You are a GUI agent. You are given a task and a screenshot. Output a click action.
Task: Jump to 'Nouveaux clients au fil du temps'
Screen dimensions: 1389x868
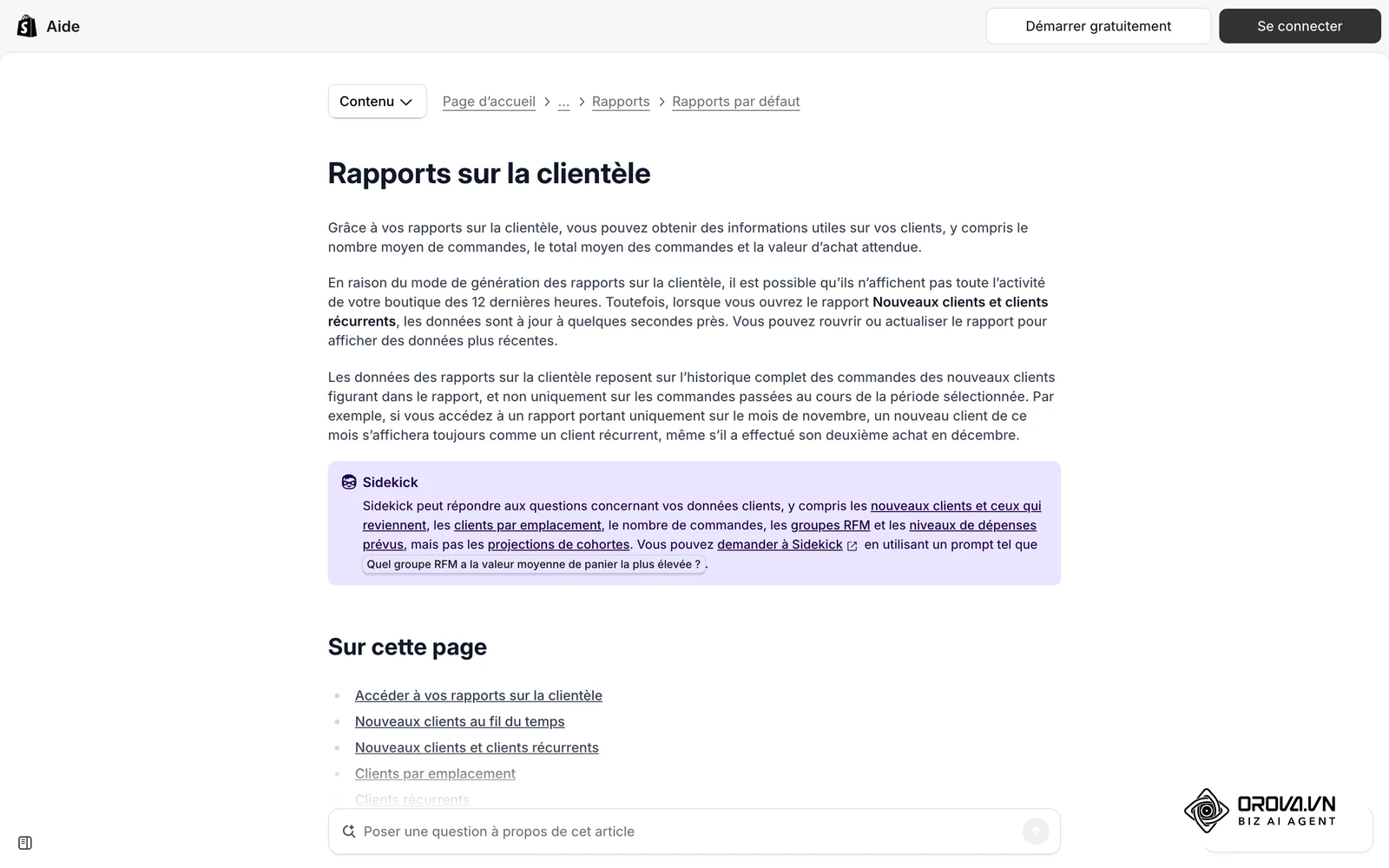pyautogui.click(x=459, y=721)
